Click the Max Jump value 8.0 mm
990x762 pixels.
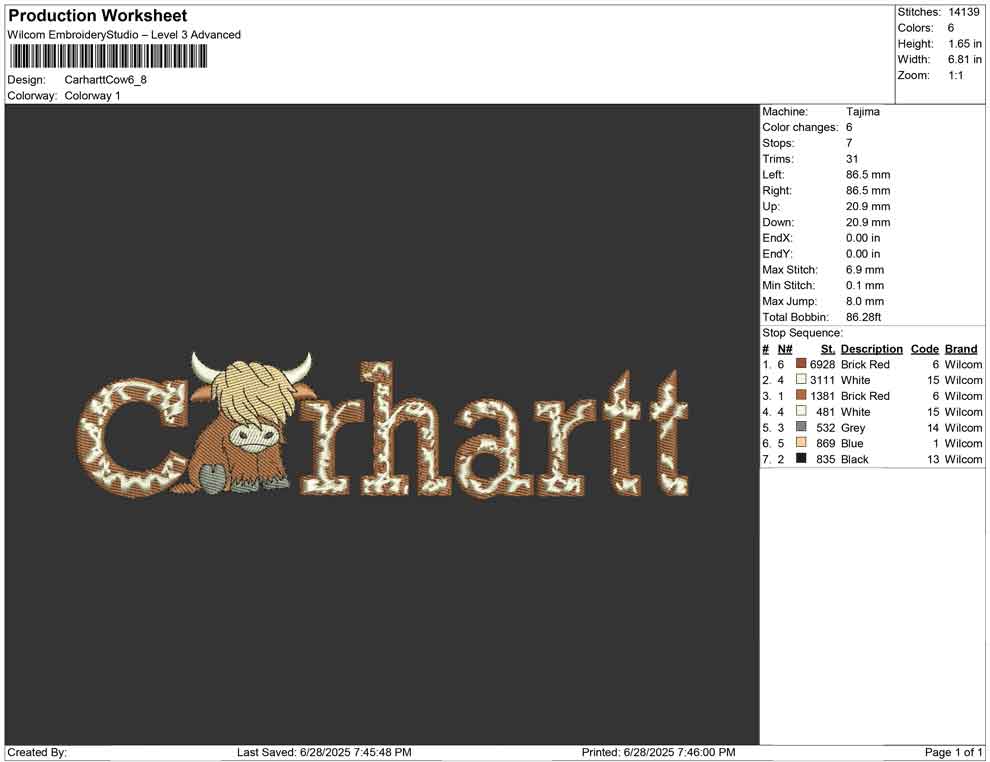pos(865,301)
